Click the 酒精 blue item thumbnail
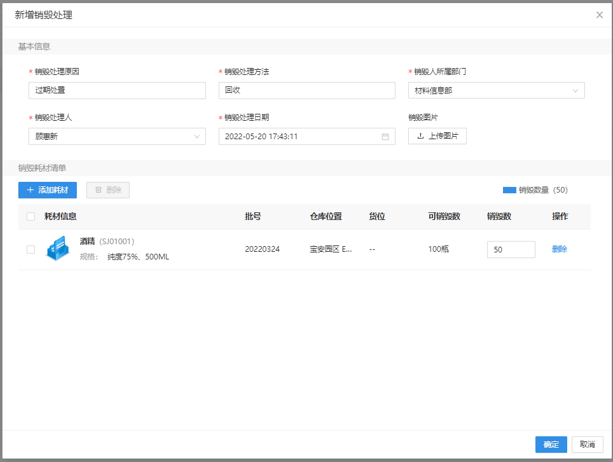Viewport: 613px width, 462px height. (x=58, y=248)
